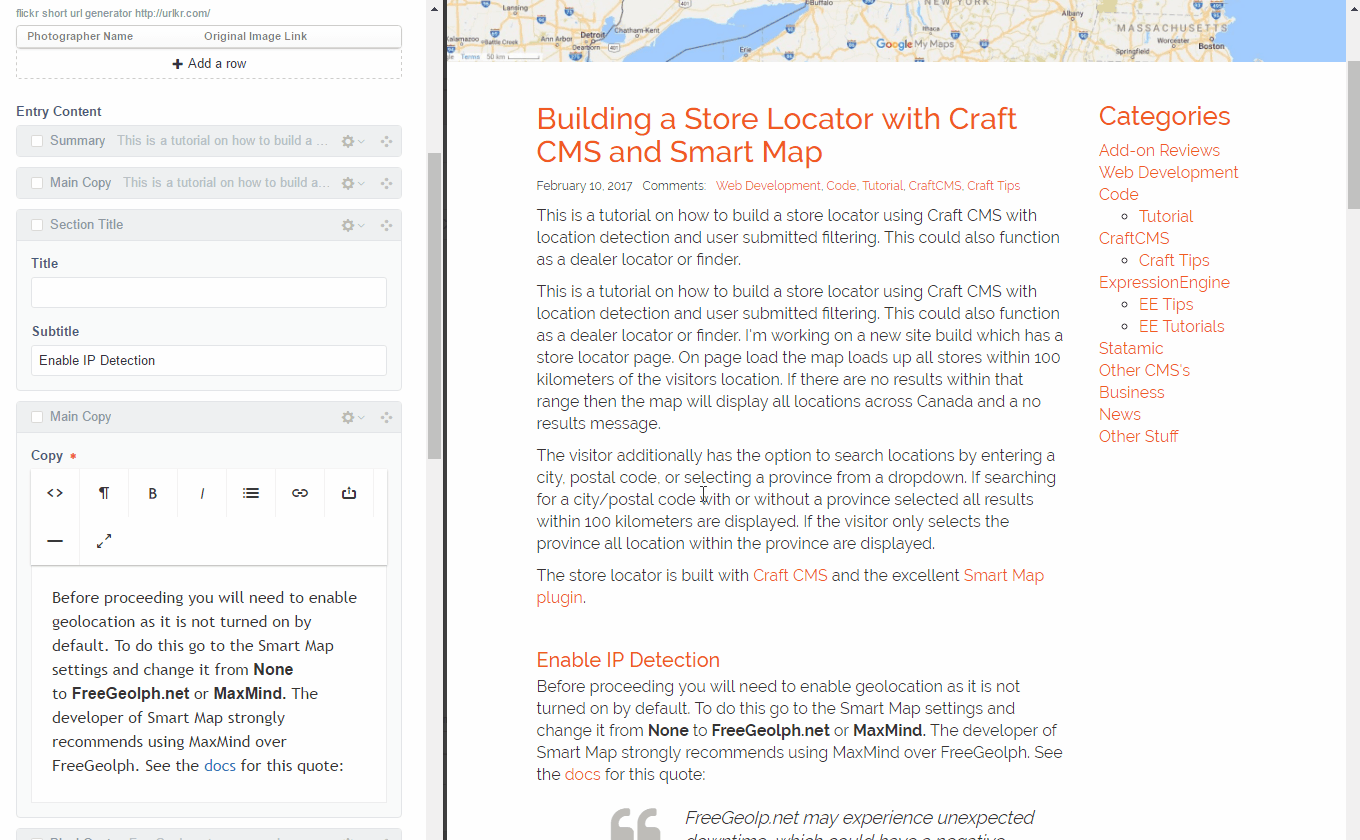Select the Summary block checkbox
The image size is (1360, 840).
pyautogui.click(x=37, y=141)
